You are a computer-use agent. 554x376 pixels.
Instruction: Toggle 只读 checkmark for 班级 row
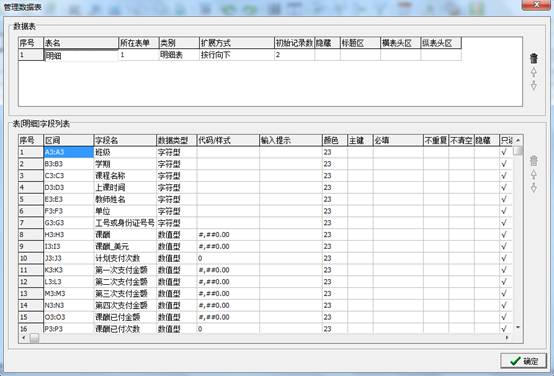point(505,152)
